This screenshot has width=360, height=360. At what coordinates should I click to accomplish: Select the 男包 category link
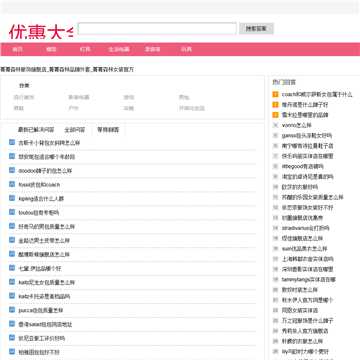(x=184, y=98)
